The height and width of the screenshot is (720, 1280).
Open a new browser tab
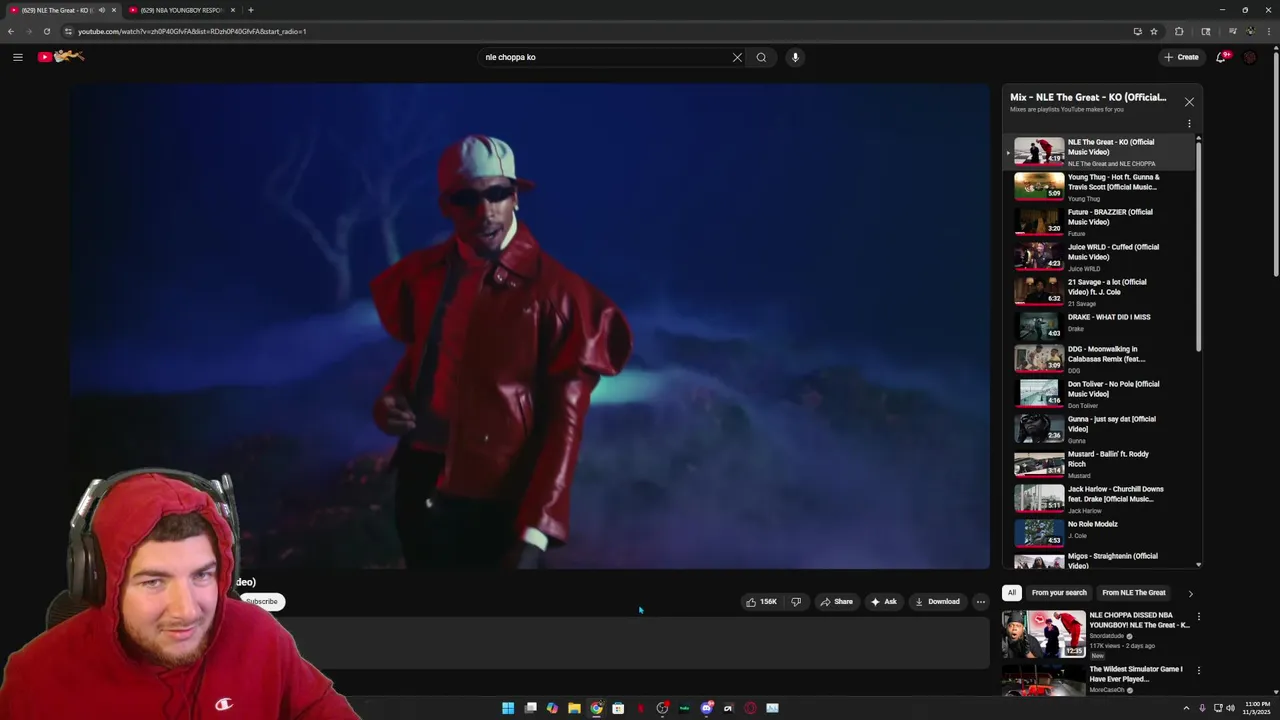251,10
